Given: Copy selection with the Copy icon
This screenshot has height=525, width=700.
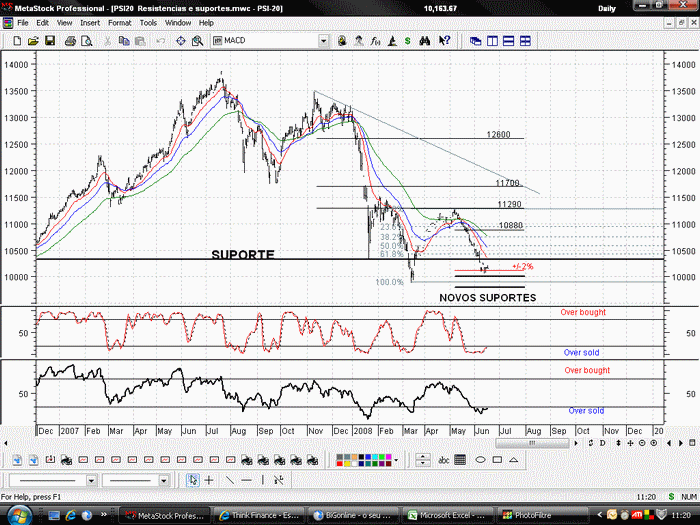Looking at the screenshot, I should tap(124, 41).
